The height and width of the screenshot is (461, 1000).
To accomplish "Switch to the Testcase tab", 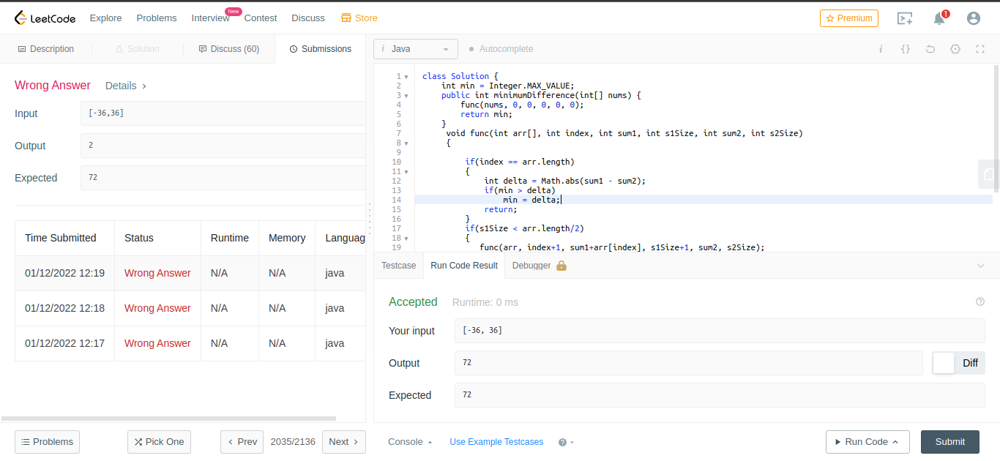I will point(398,265).
